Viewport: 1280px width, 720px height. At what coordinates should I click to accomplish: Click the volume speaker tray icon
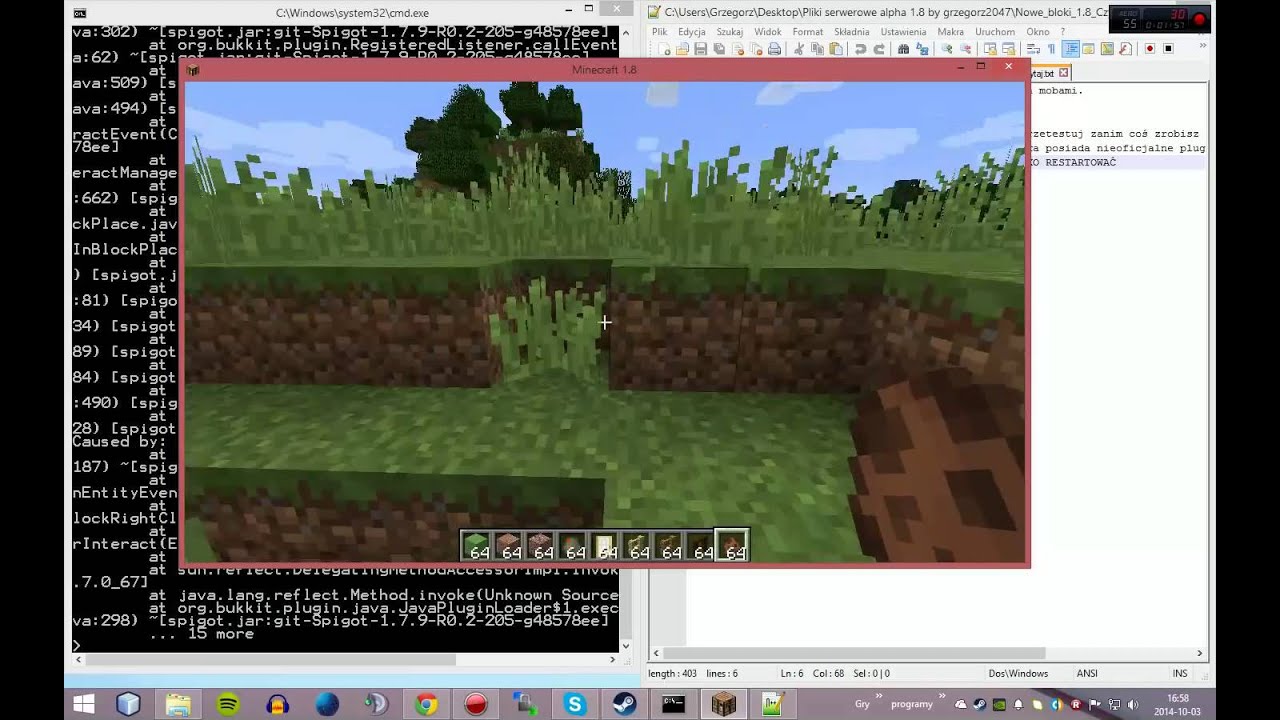tap(1133, 704)
